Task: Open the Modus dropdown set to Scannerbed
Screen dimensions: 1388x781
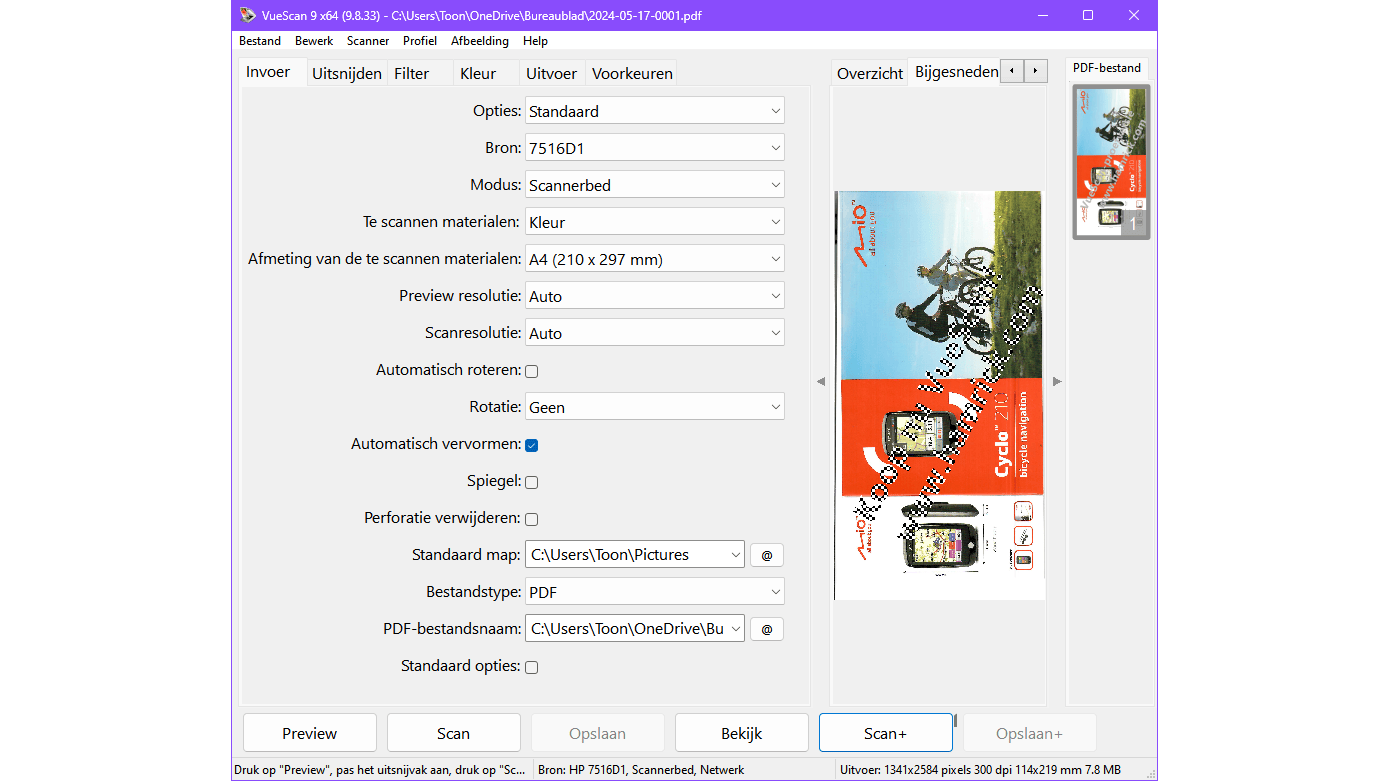Action: 655,185
